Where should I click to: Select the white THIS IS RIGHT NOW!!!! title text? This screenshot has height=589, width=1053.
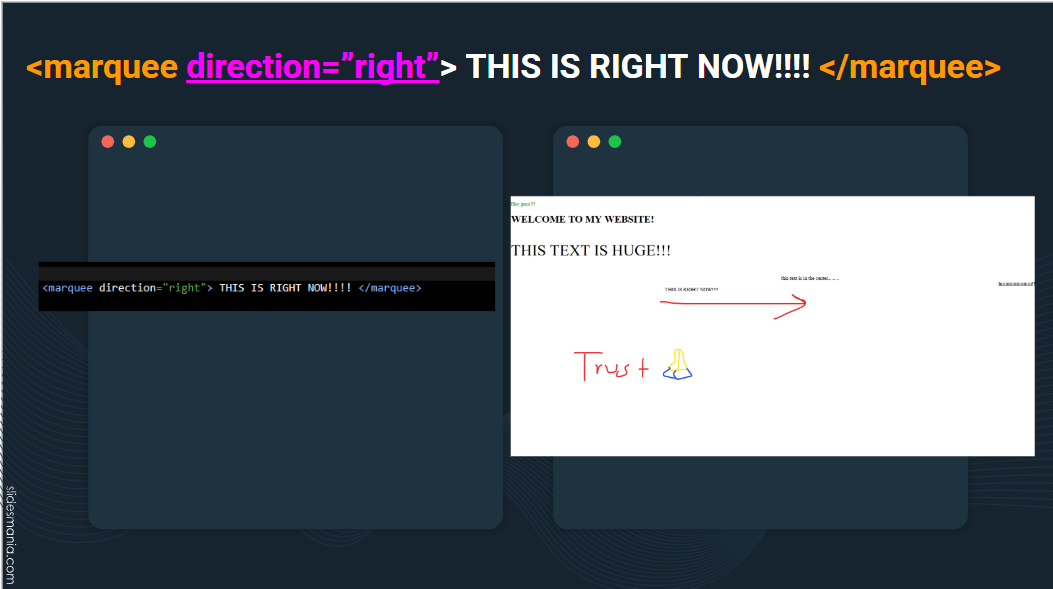638,66
